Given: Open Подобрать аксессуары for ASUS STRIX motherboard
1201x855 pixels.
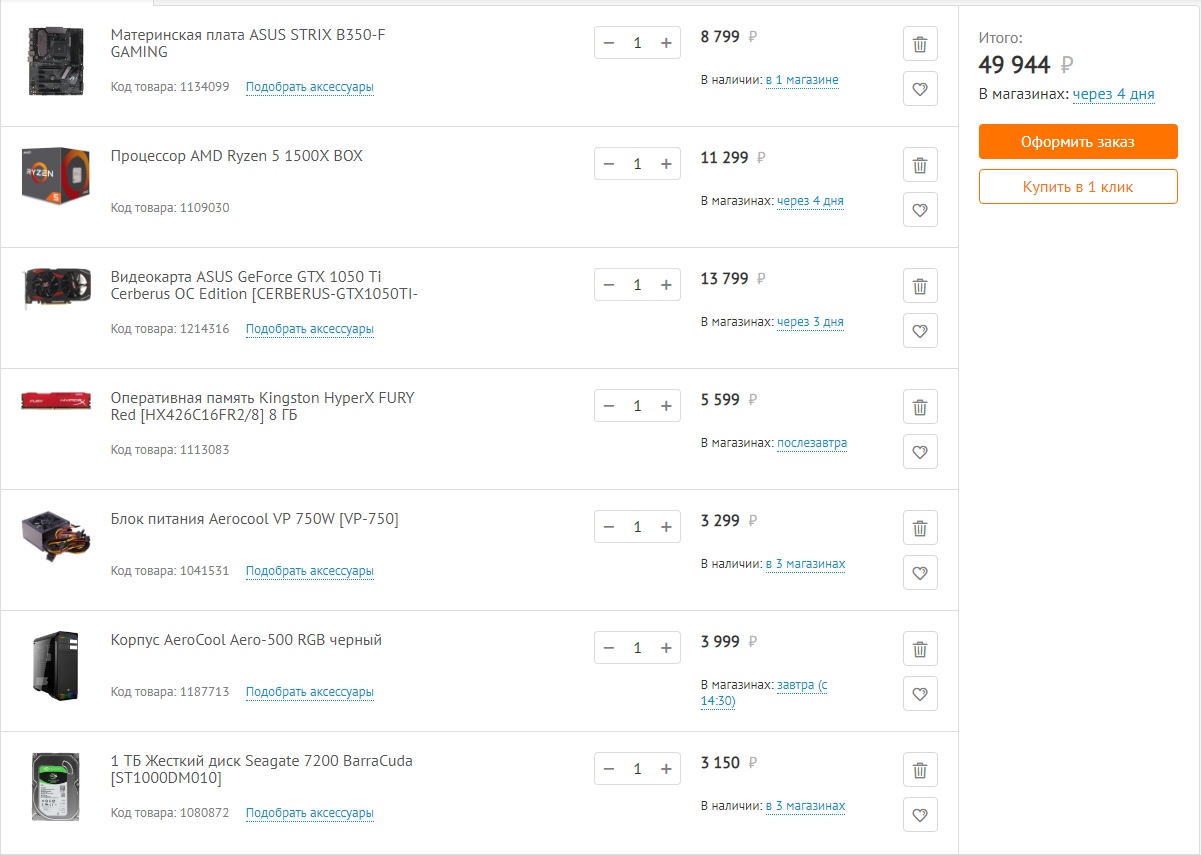Looking at the screenshot, I should 310,87.
